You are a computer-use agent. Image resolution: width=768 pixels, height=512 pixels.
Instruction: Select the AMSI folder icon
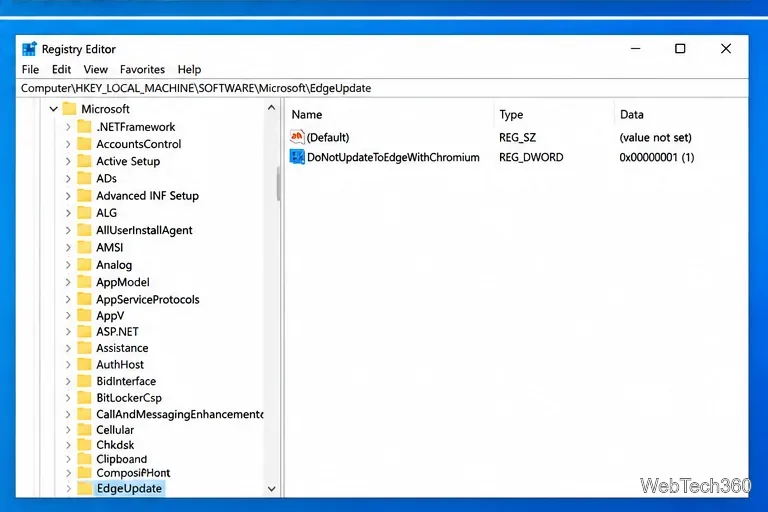pos(84,247)
